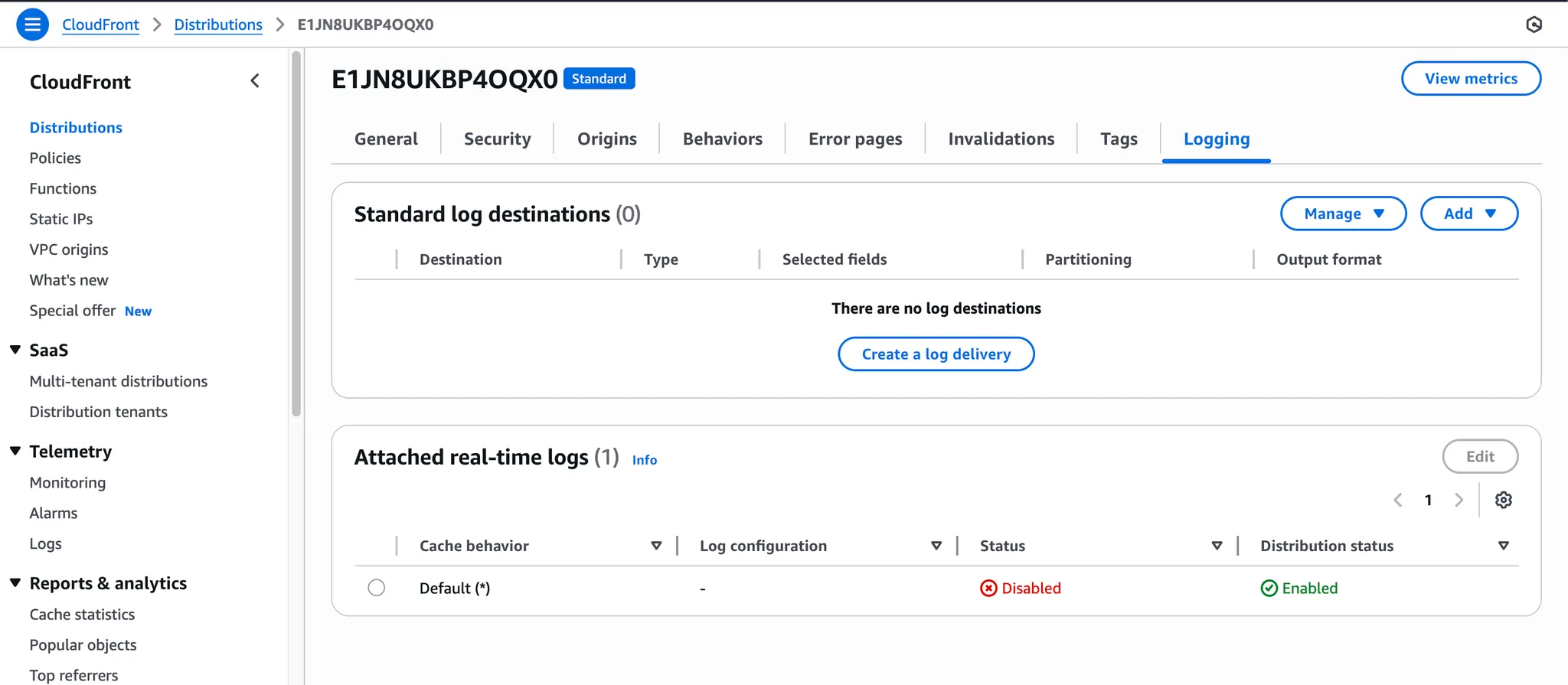Collapse the SaaS navigation section
1568x685 pixels.
(15, 350)
